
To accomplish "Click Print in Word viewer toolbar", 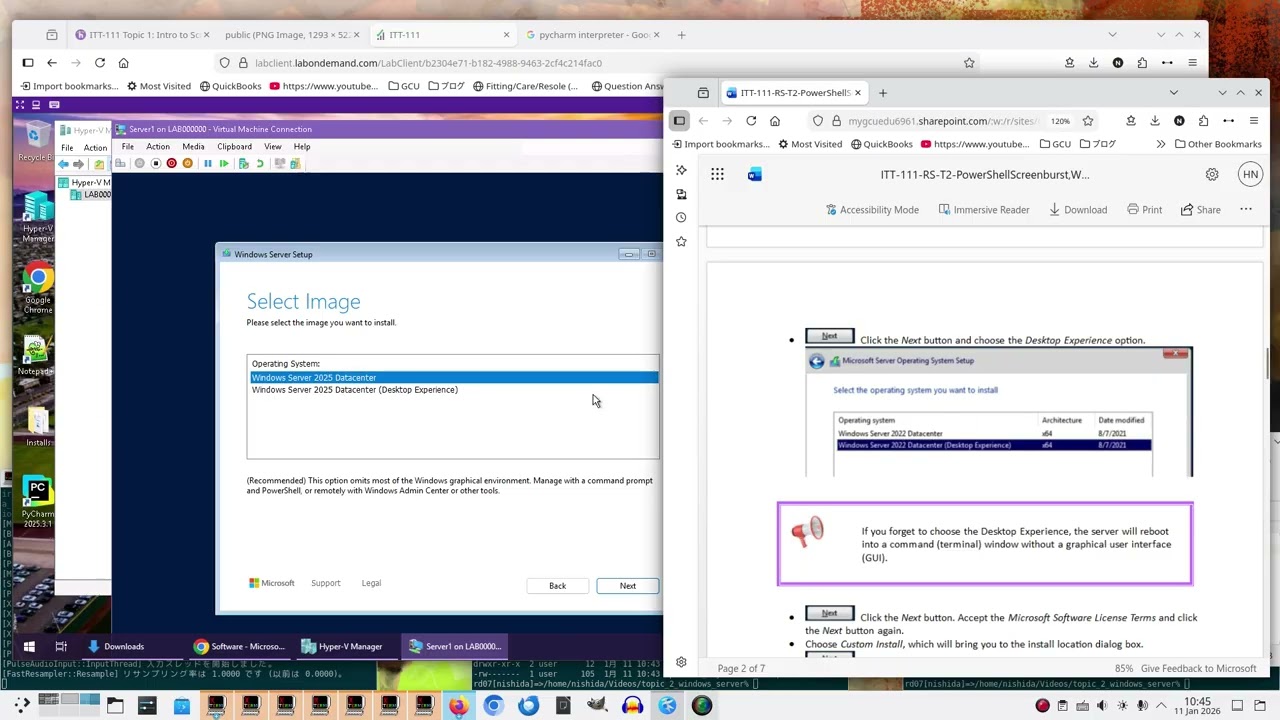I will pos(1144,210).
